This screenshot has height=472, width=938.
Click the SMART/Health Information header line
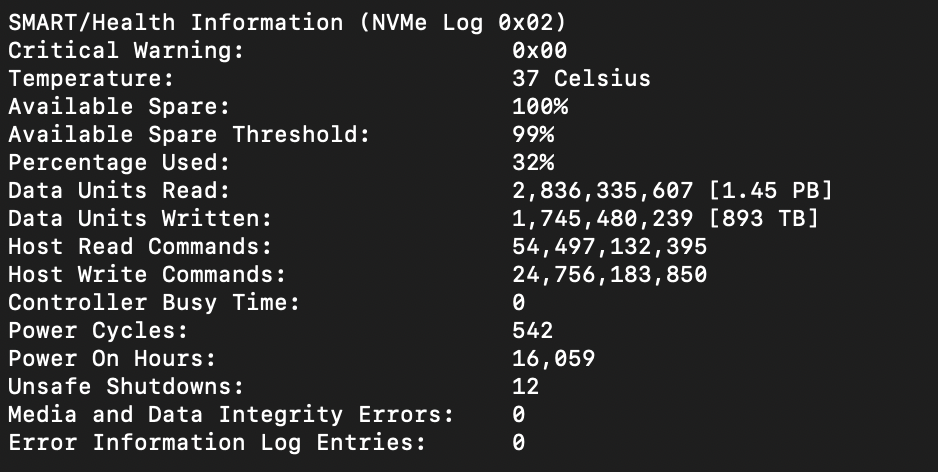tap(287, 23)
